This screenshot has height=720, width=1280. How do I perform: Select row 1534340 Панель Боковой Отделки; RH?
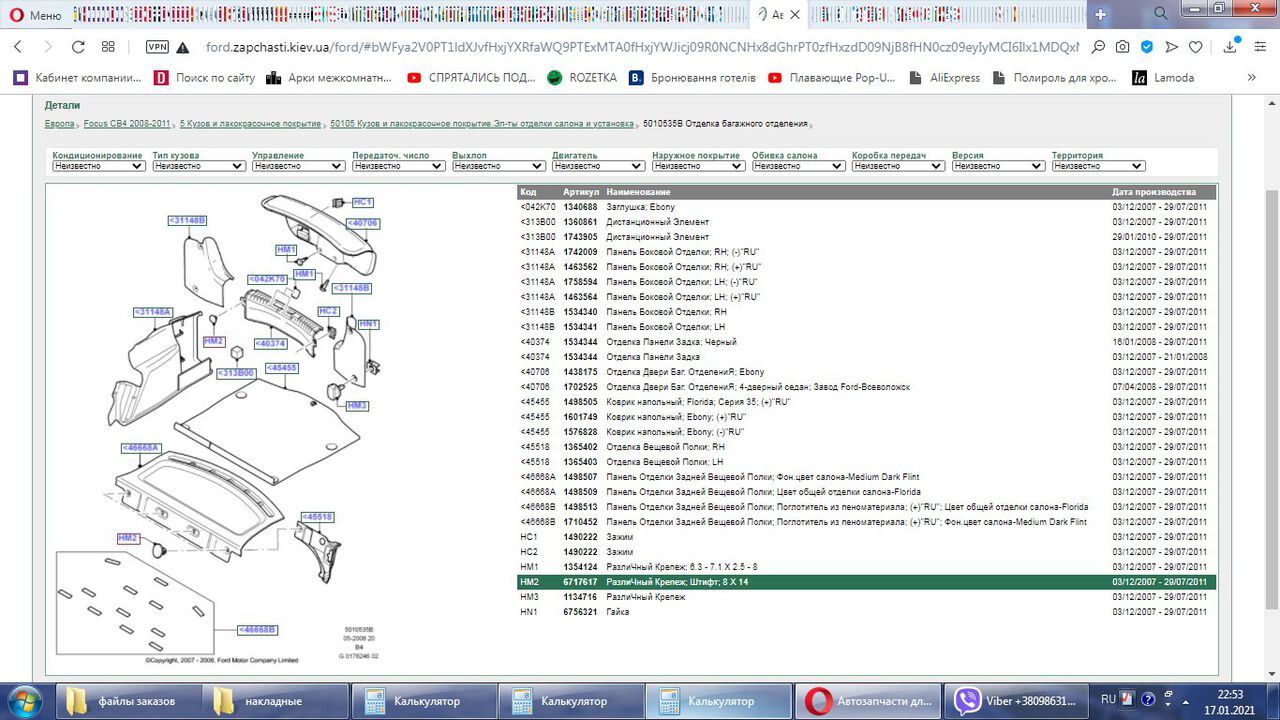867,312
